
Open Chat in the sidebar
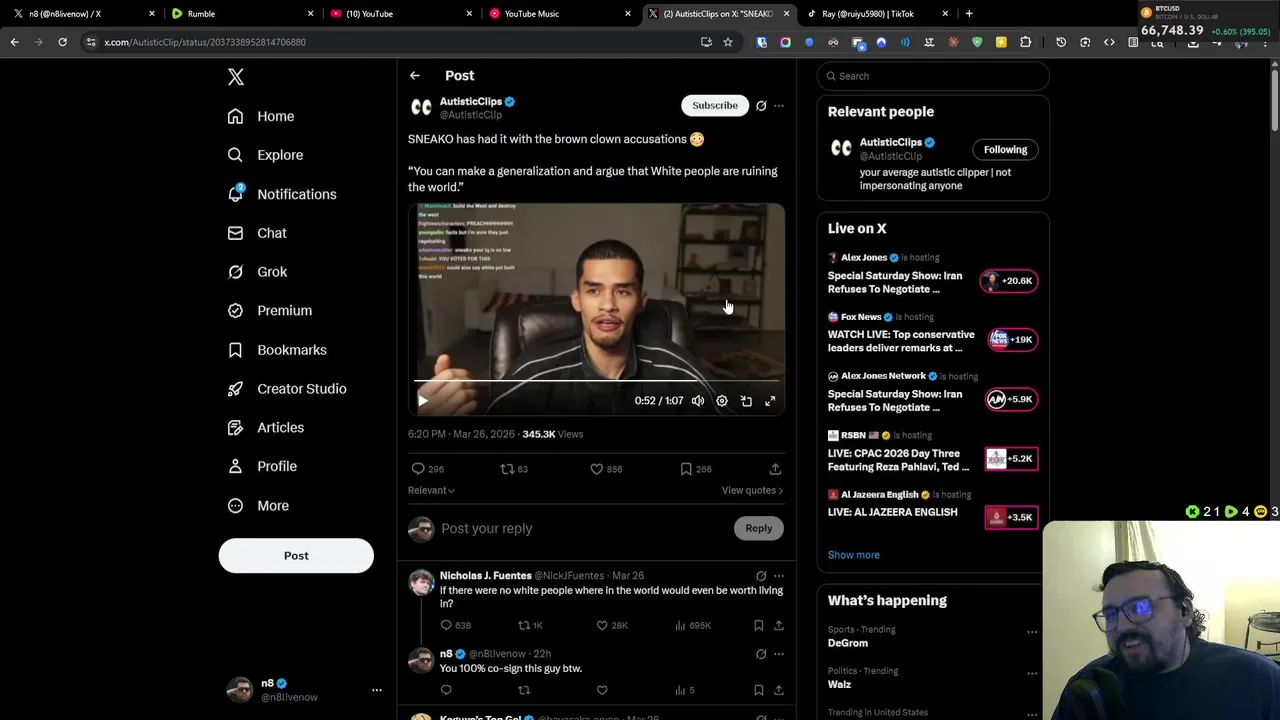256,233
